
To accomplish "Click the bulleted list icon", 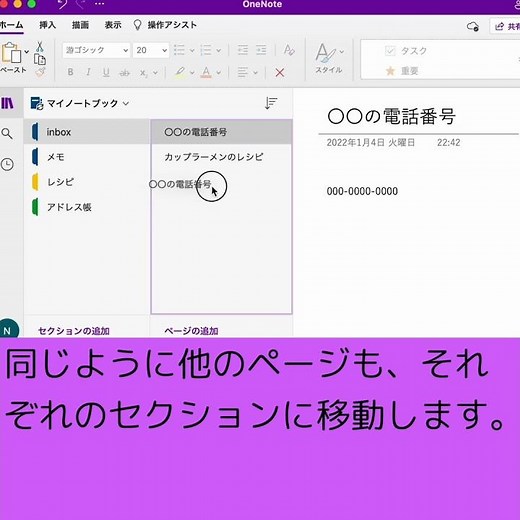I will 179,50.
